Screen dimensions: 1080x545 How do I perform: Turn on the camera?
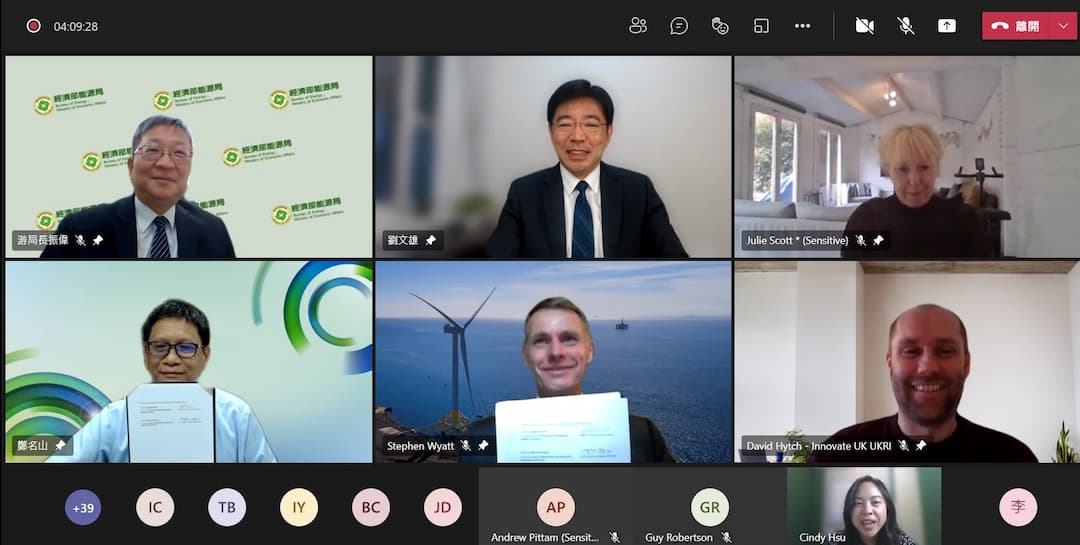tap(865, 26)
